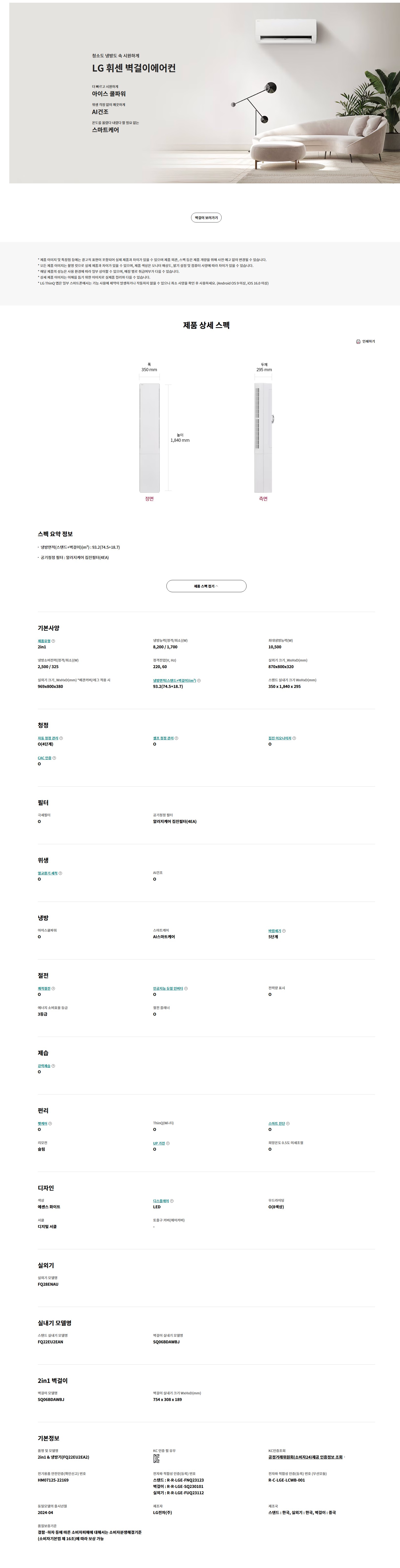
Task: Open the UP 가전 term link
Action: pyautogui.click(x=159, y=1143)
